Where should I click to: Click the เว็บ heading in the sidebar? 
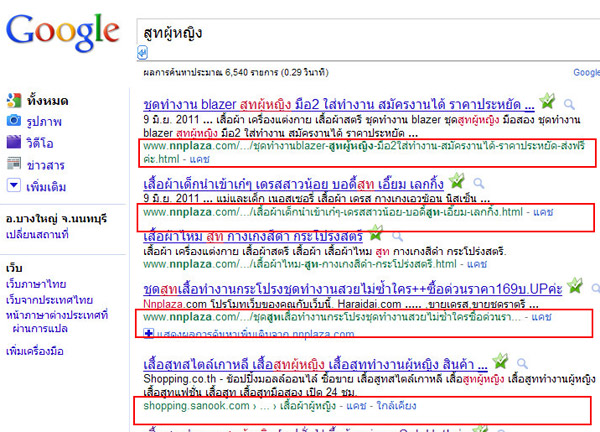14,268
